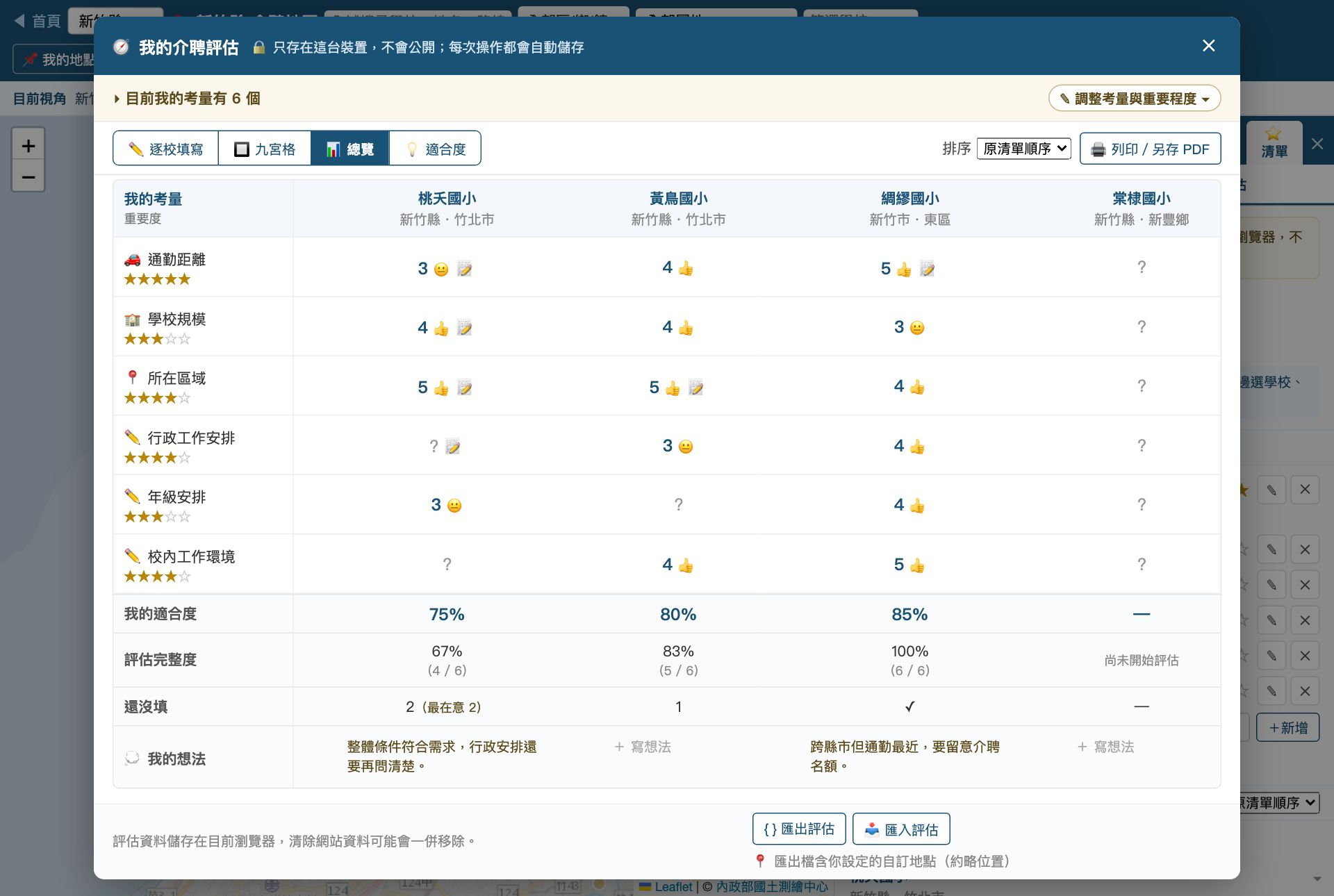The width and height of the screenshot is (1334, 896).
Task: Click 綢繆國小 85% 適合度 value
Action: click(909, 614)
